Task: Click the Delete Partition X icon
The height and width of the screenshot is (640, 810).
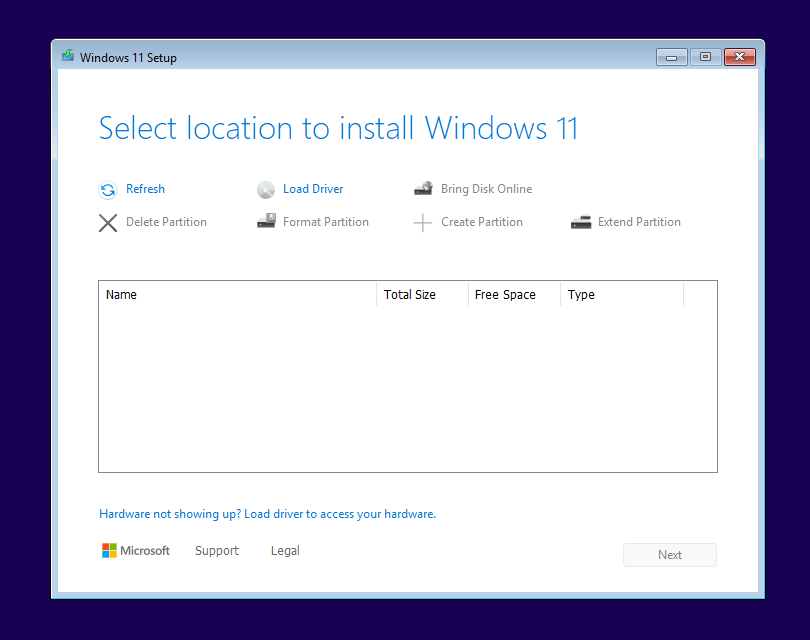Action: click(x=108, y=223)
